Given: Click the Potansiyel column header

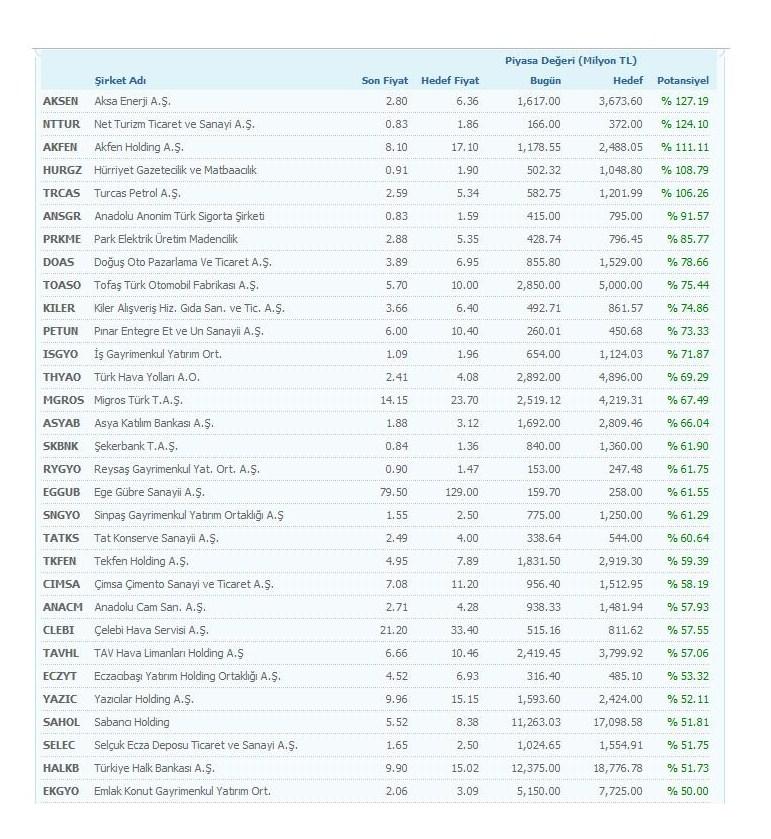Looking at the screenshot, I should pyautogui.click(x=683, y=81).
